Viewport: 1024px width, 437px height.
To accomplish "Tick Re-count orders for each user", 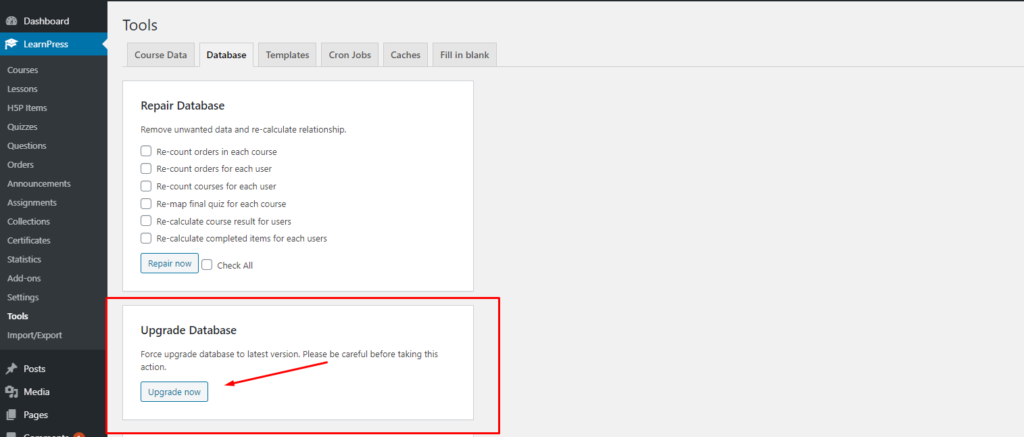I will [x=146, y=168].
